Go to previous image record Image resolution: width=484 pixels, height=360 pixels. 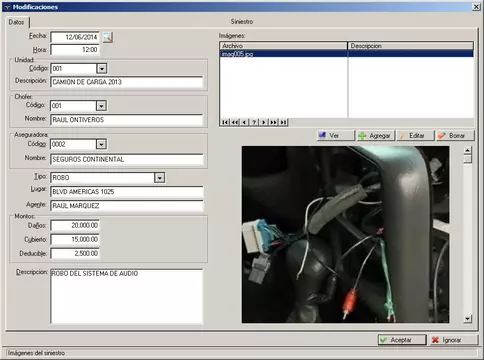pyautogui.click(x=244, y=122)
